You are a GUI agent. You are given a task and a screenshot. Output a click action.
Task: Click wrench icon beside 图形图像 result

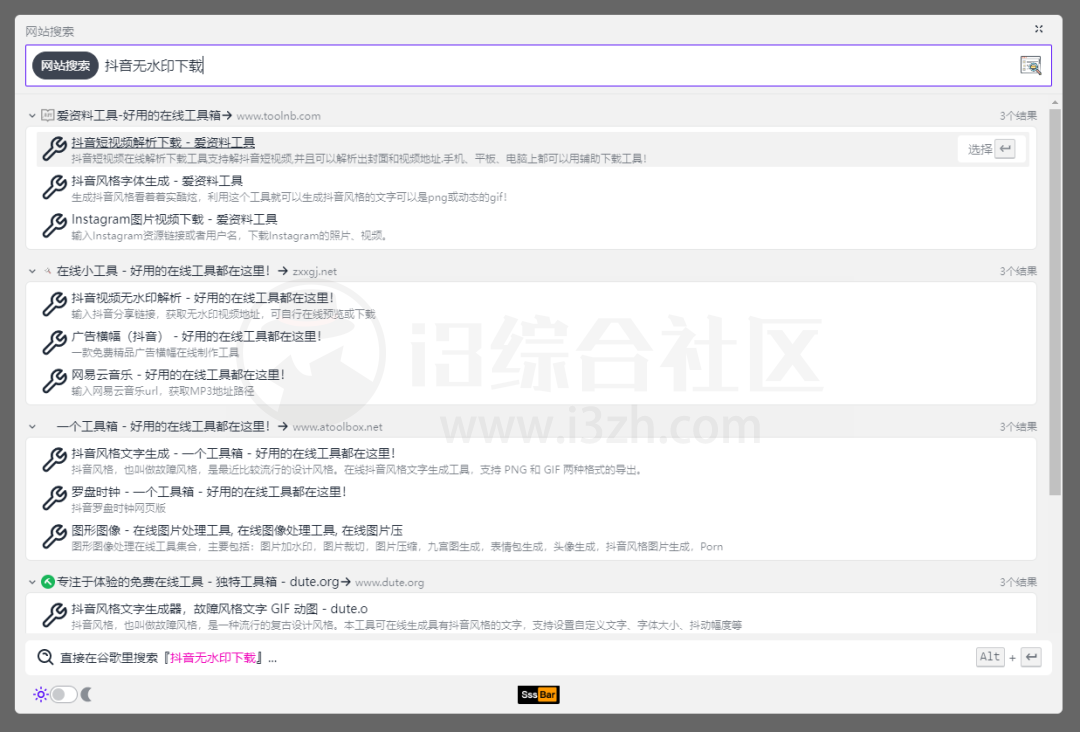[54, 537]
